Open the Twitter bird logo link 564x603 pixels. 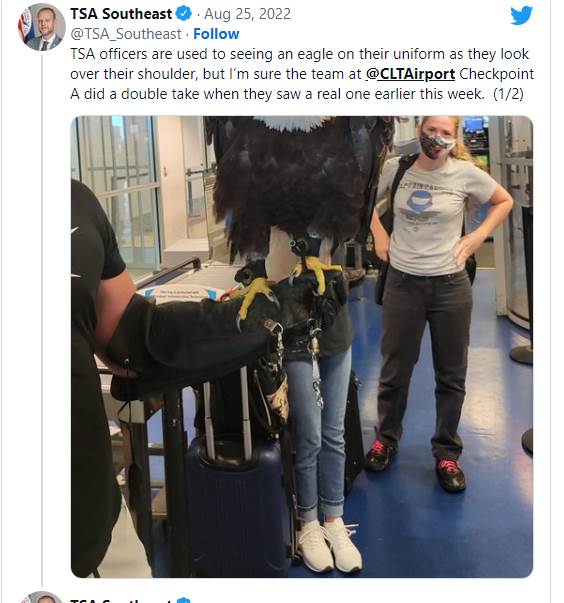point(521,15)
